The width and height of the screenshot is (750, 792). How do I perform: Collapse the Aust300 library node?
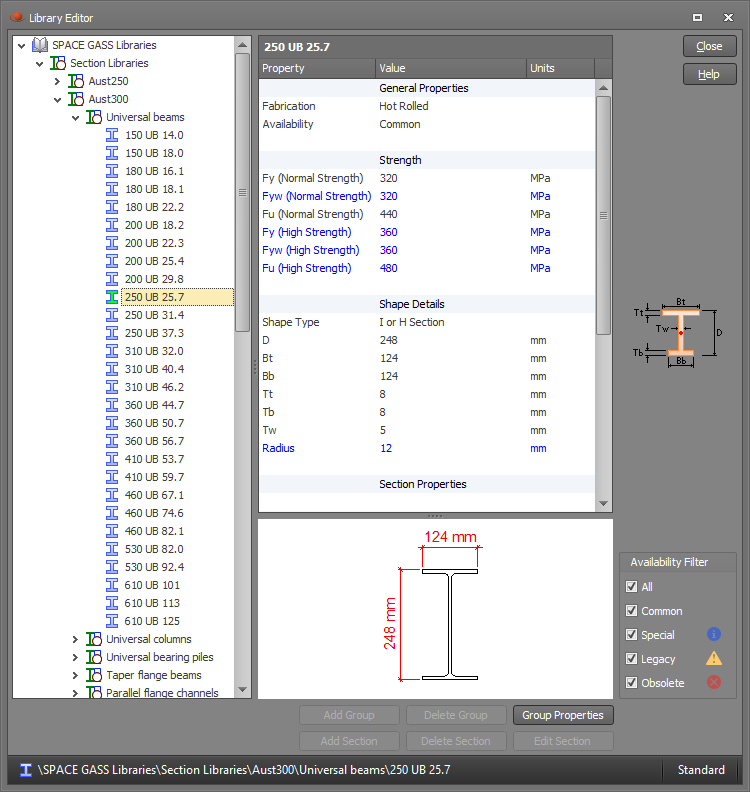(x=58, y=100)
